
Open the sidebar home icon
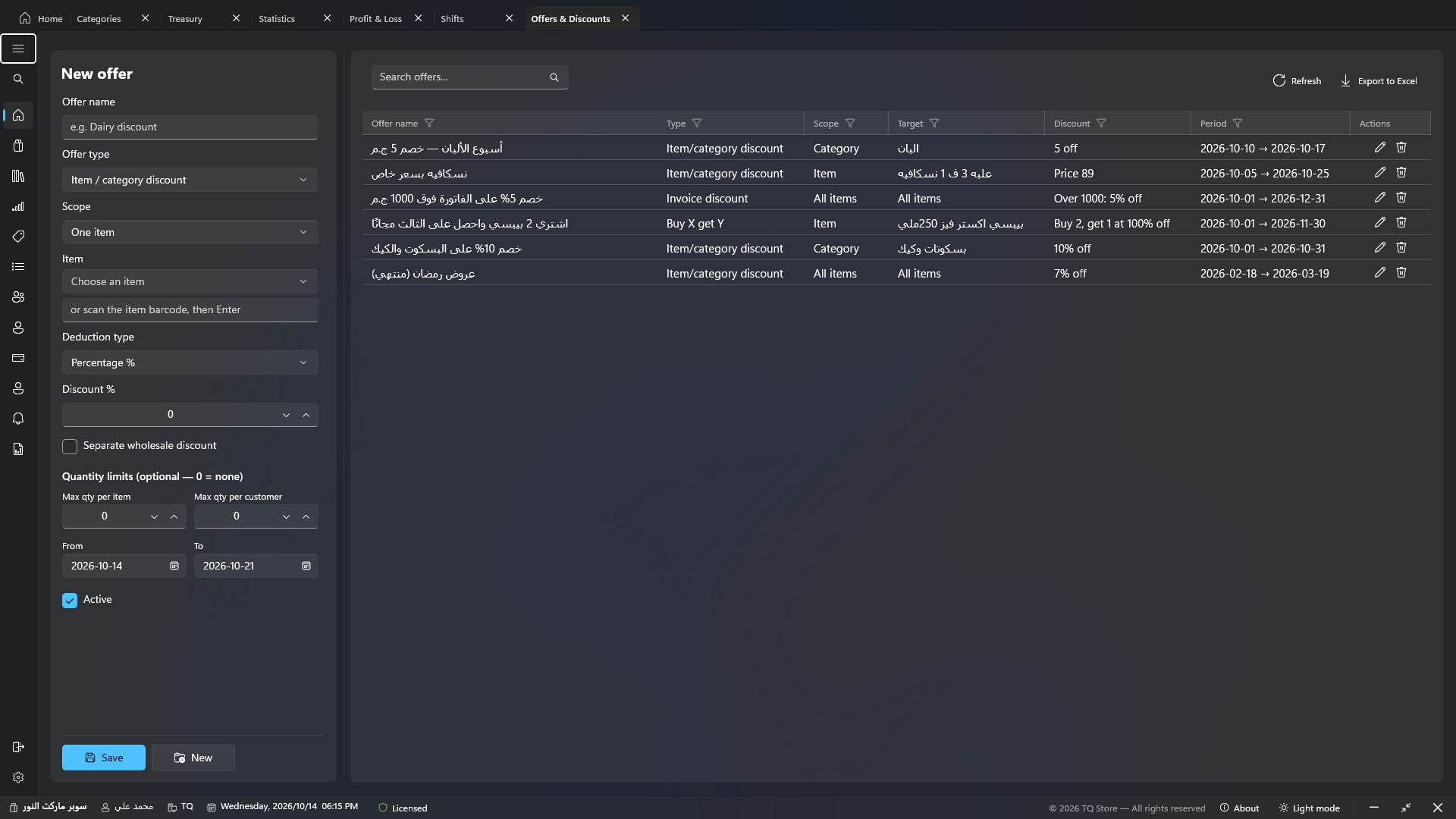pyautogui.click(x=18, y=115)
